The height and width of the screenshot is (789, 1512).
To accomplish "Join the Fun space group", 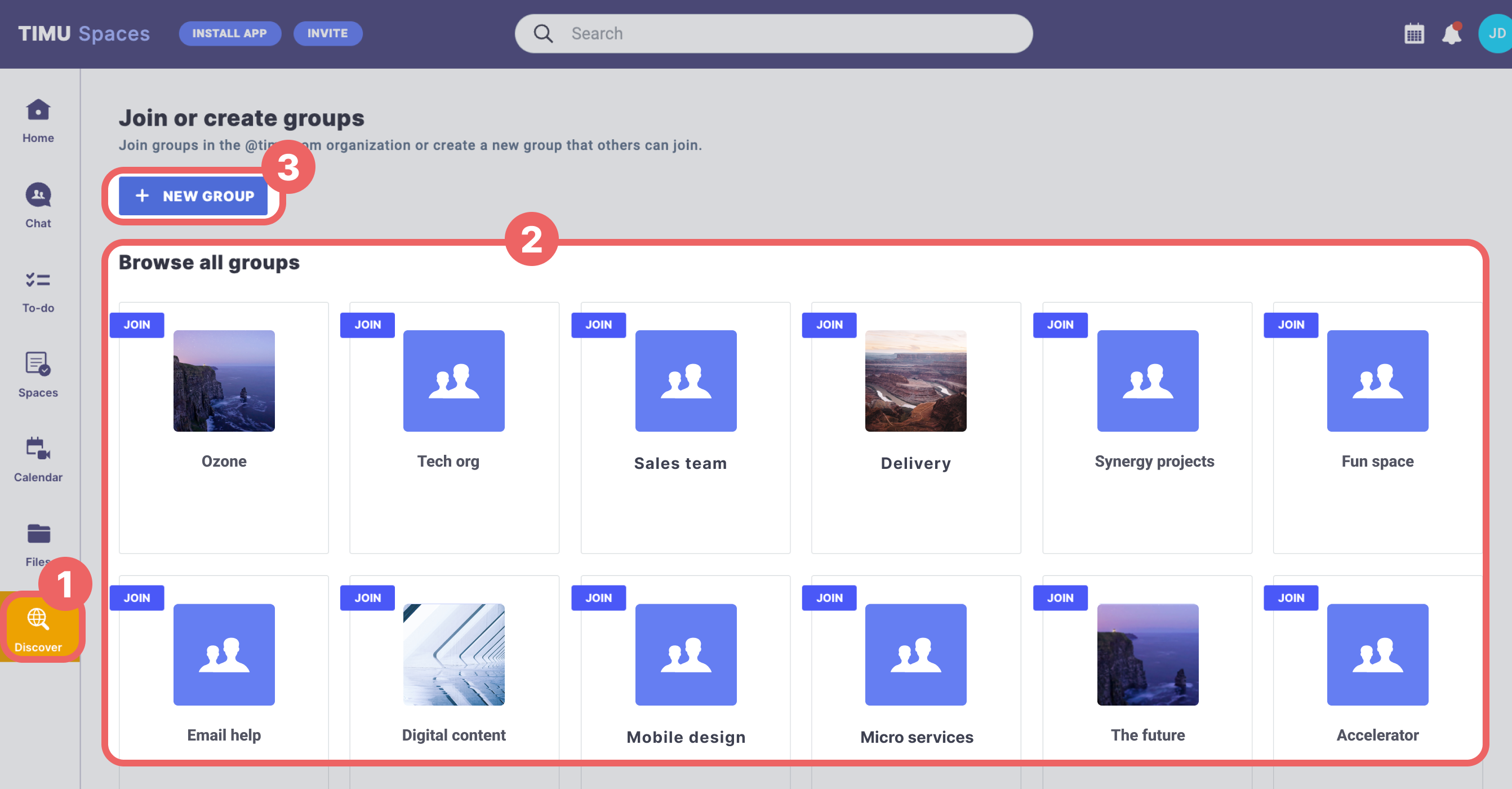I will pyautogui.click(x=1291, y=325).
